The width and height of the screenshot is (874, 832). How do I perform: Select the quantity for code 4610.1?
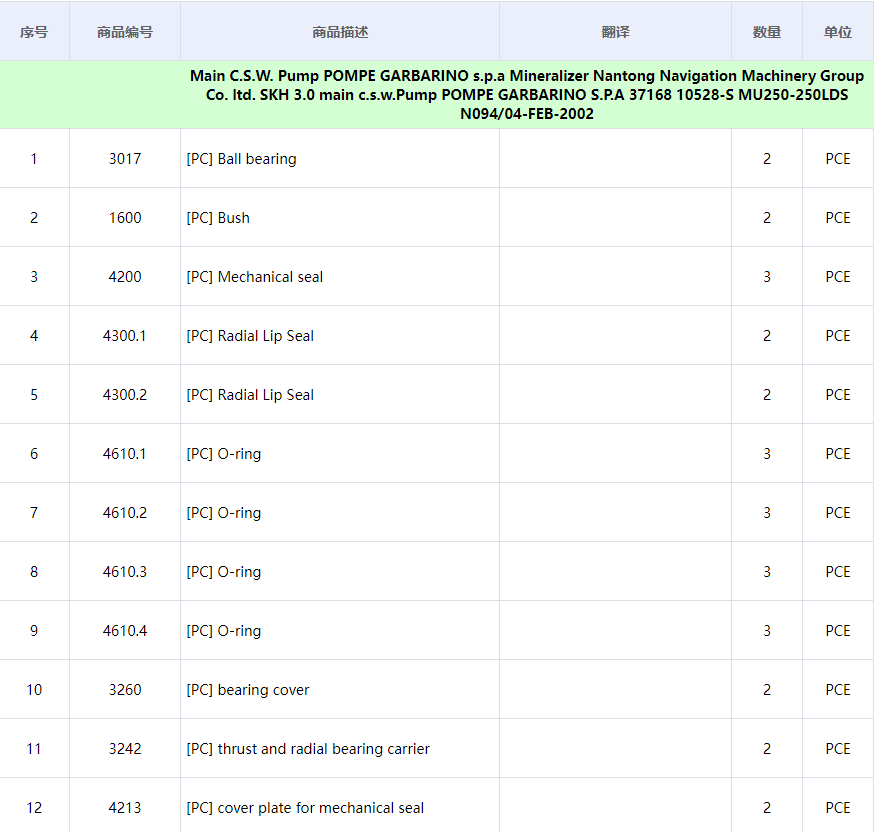[767, 454]
